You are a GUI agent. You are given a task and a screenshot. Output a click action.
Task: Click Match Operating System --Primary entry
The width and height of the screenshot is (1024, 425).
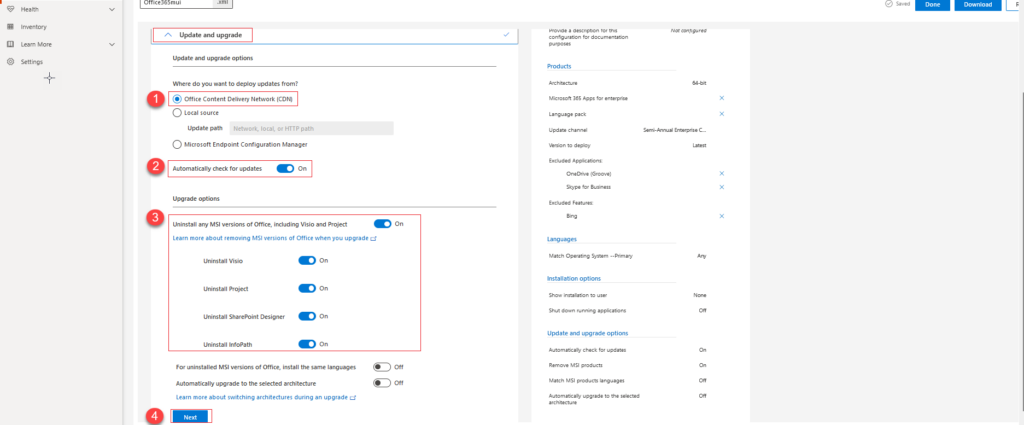[x=591, y=256]
